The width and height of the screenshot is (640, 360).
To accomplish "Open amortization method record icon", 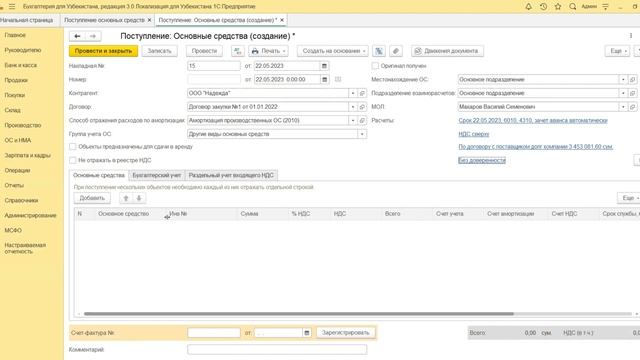I will (362, 120).
